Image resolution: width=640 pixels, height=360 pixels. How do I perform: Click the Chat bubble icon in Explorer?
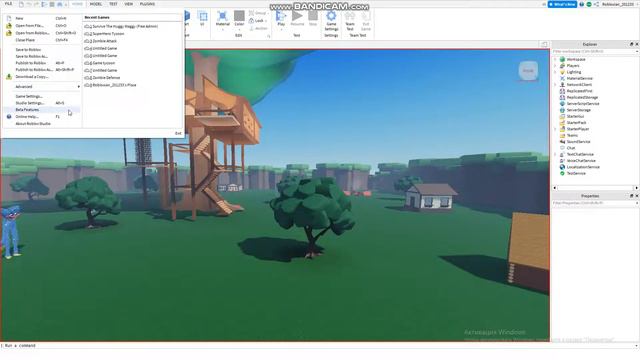tap(562, 148)
